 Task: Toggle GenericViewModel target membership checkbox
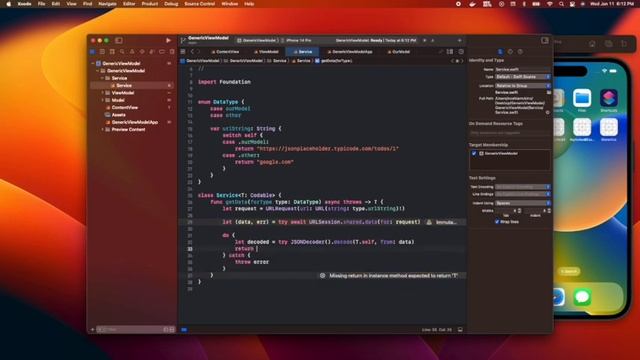point(474,153)
